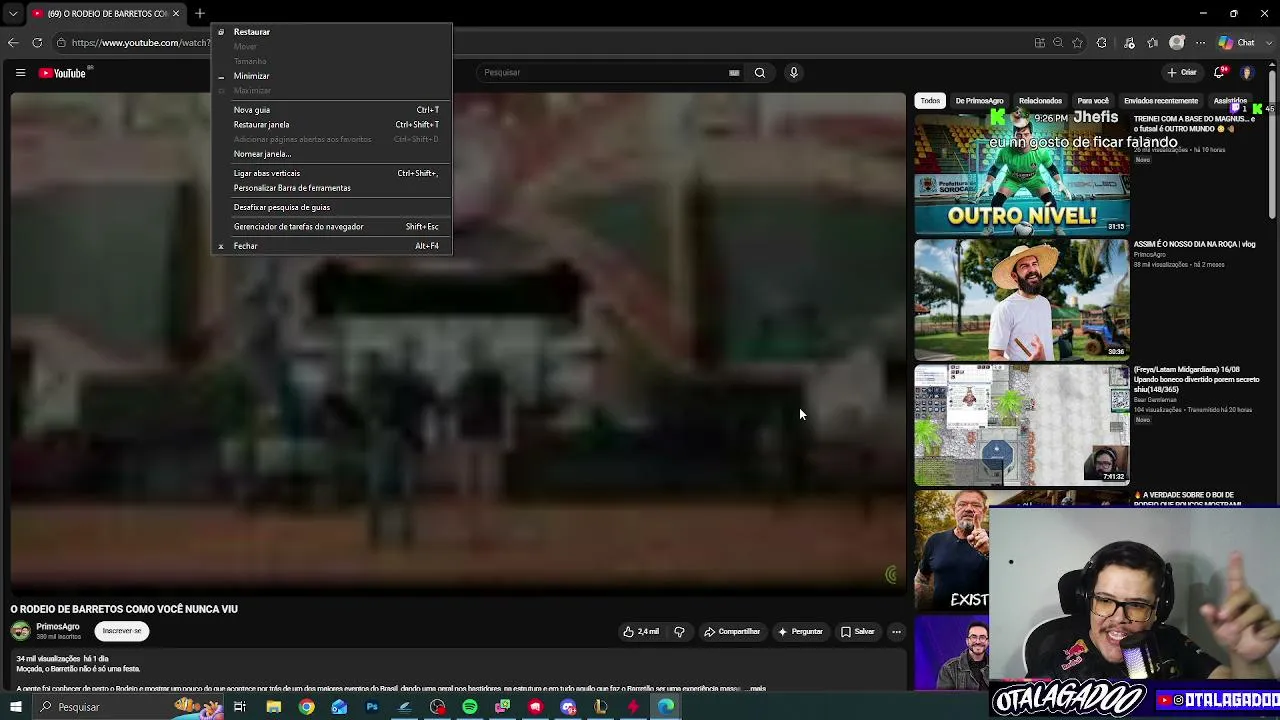Choose Fechar in the window menu

tap(332, 246)
